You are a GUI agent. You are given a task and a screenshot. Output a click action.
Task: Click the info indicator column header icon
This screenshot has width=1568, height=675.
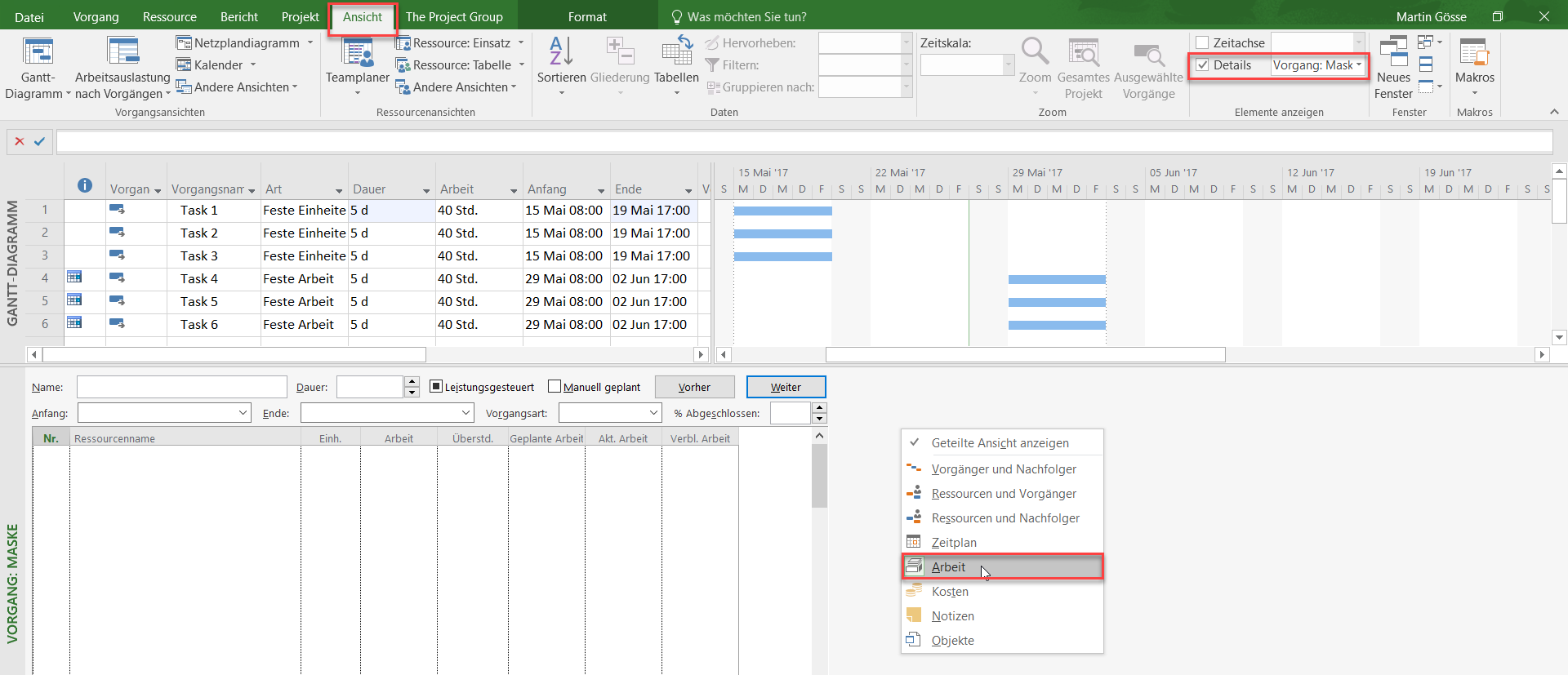[85, 186]
